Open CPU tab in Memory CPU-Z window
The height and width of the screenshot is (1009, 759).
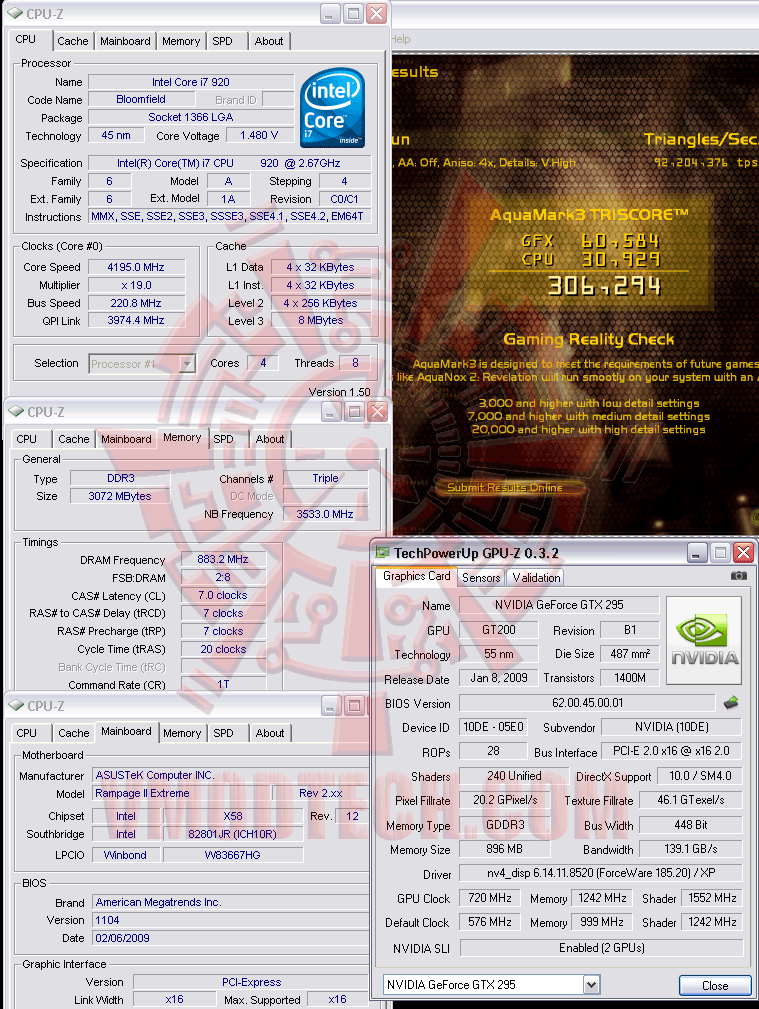(x=26, y=439)
